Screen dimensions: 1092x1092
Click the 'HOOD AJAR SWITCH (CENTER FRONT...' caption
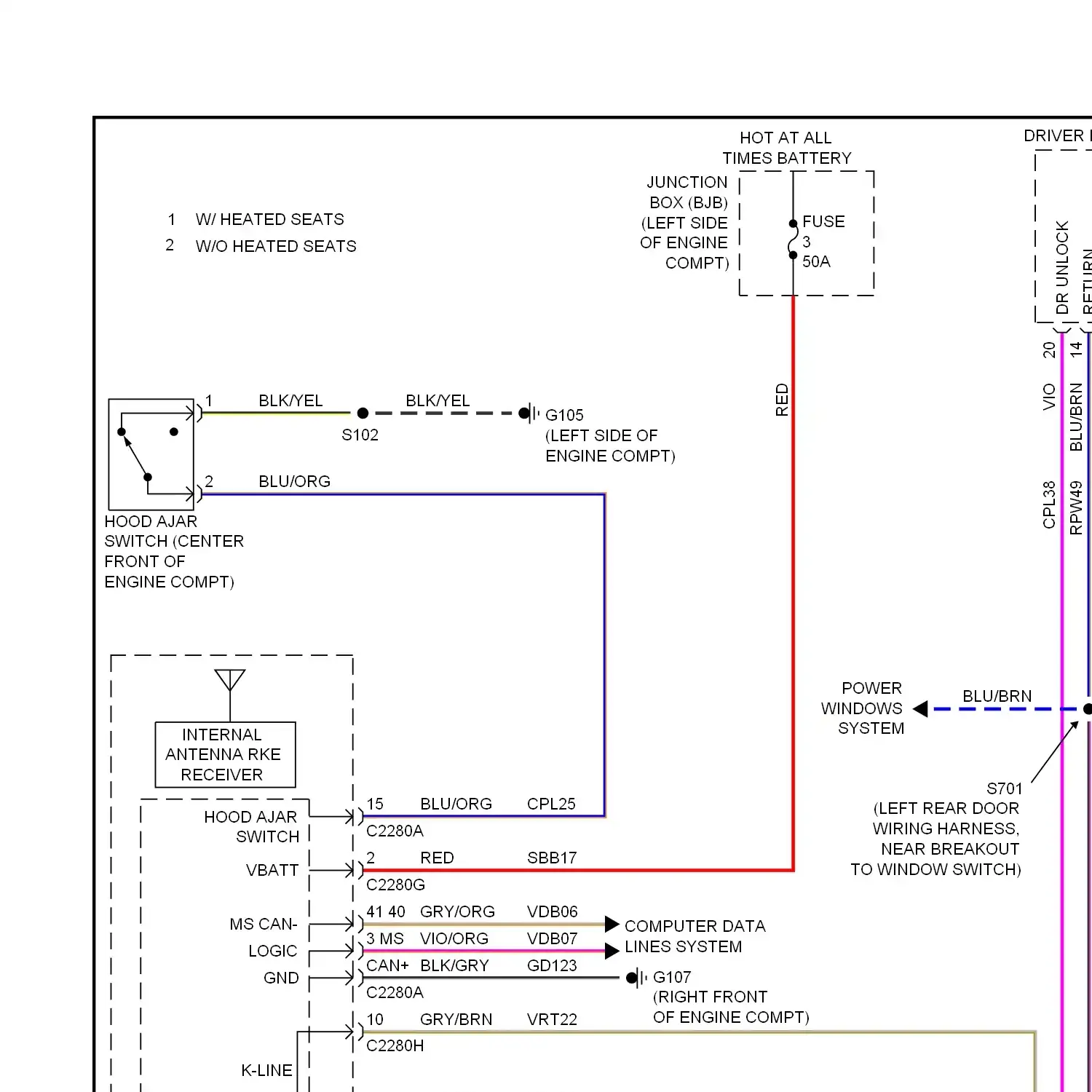(174, 552)
